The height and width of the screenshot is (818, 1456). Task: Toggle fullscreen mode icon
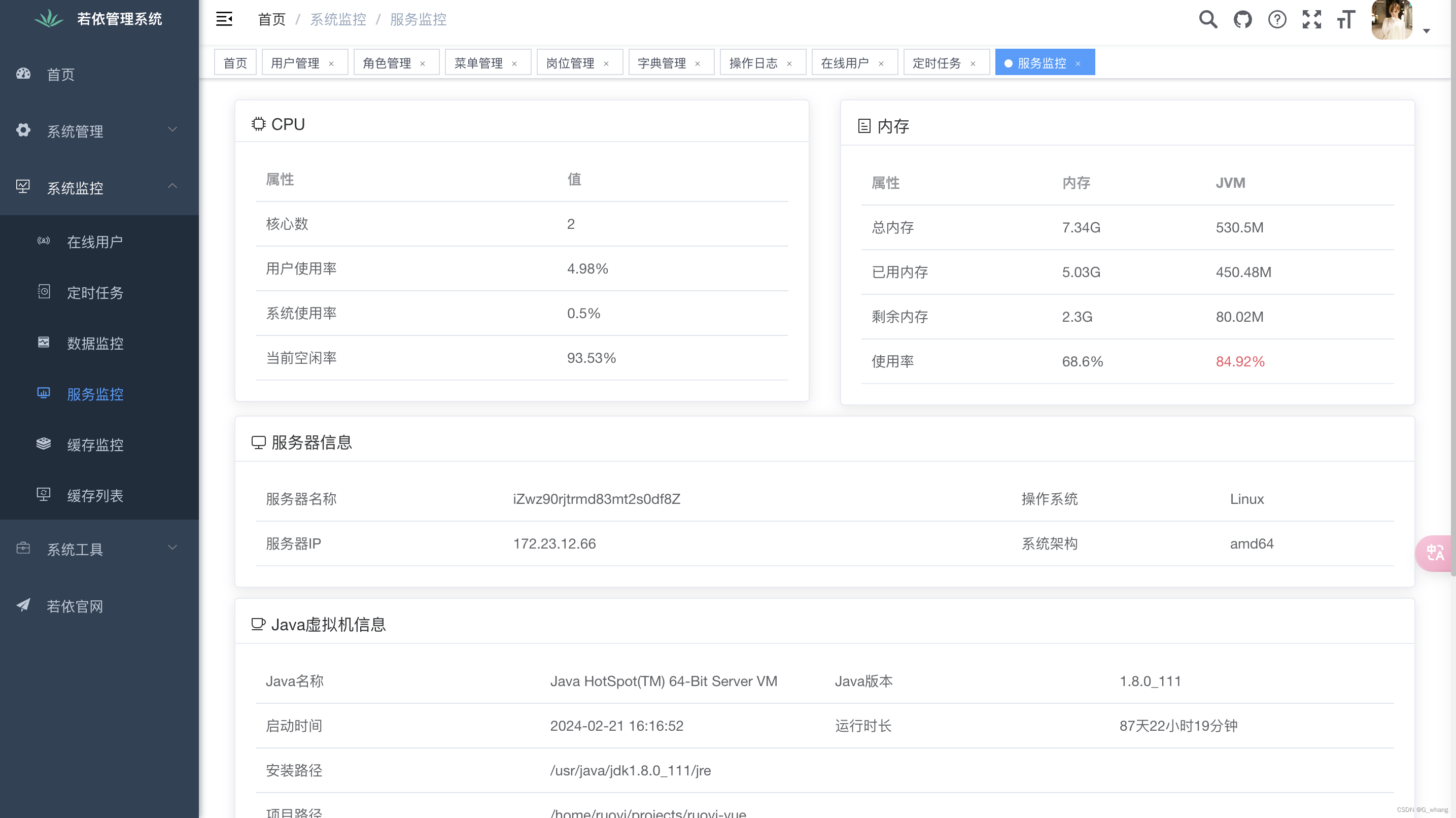point(1311,19)
